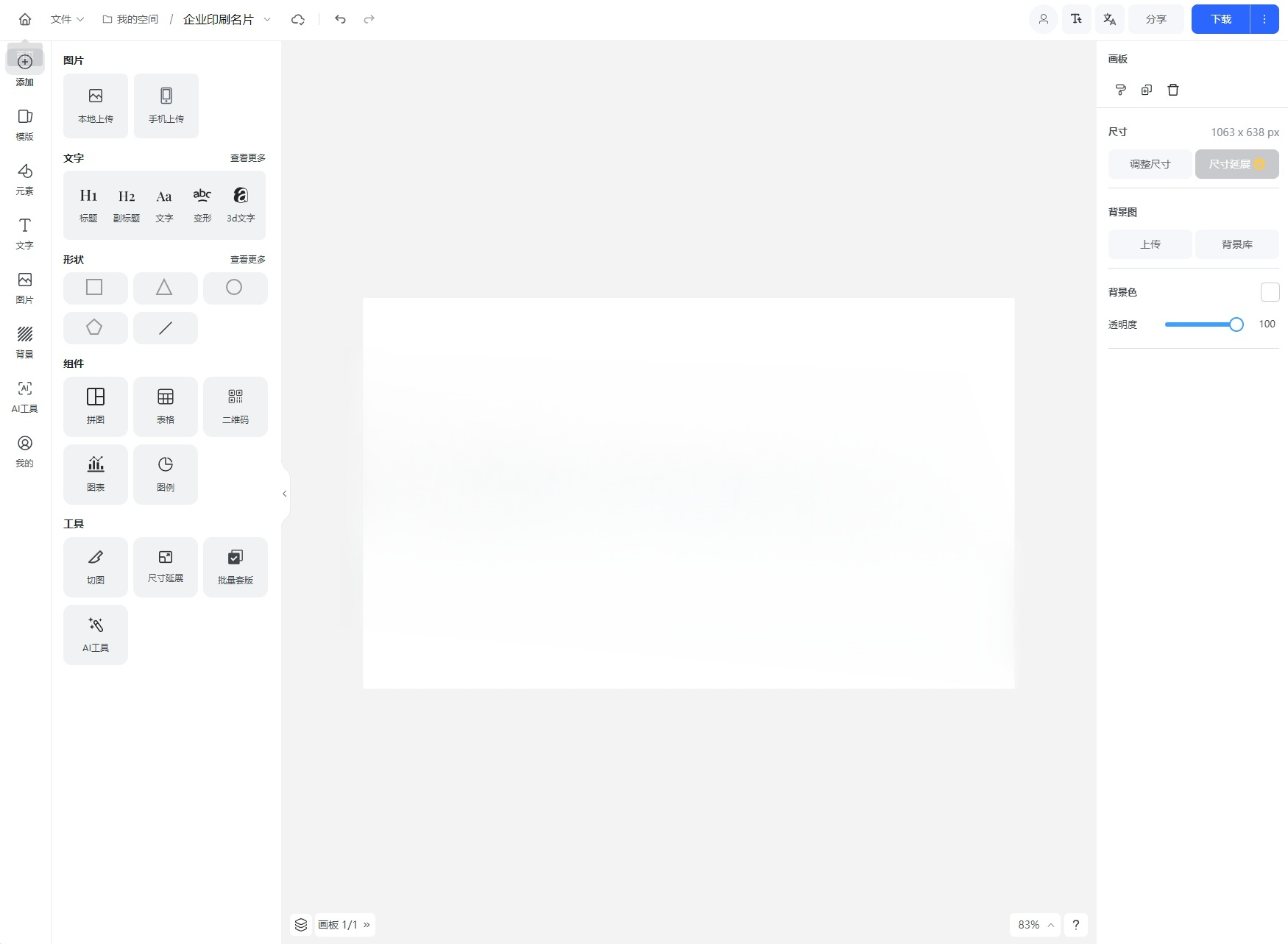1288x944 pixels.
Task: Click the delete artboard trash icon
Action: click(1173, 90)
